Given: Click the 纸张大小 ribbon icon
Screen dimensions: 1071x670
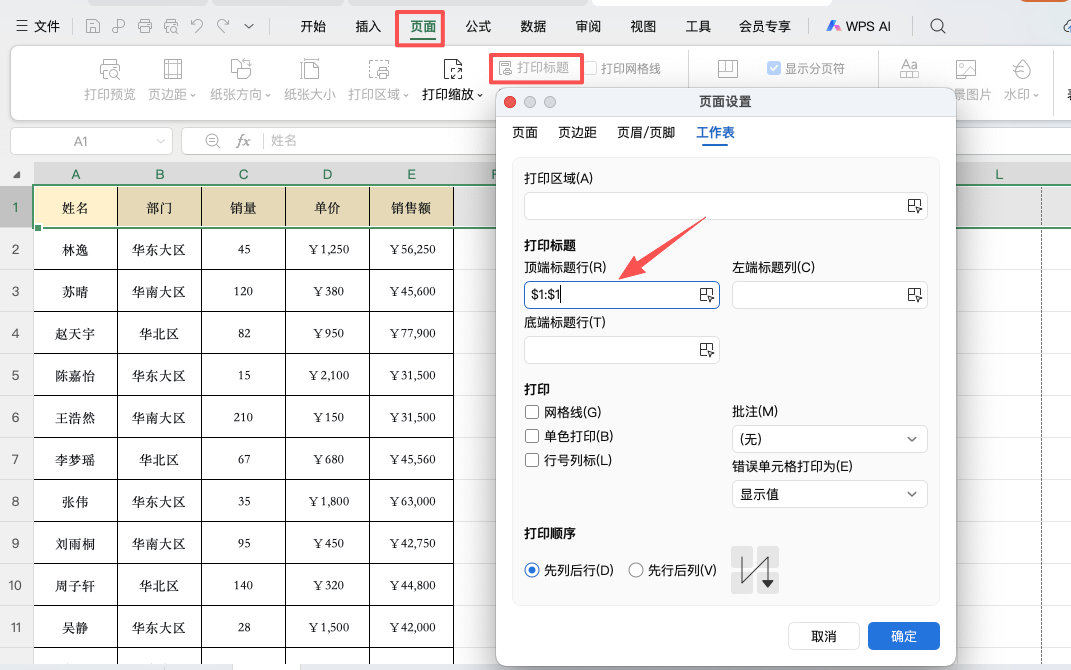Looking at the screenshot, I should click(x=309, y=80).
